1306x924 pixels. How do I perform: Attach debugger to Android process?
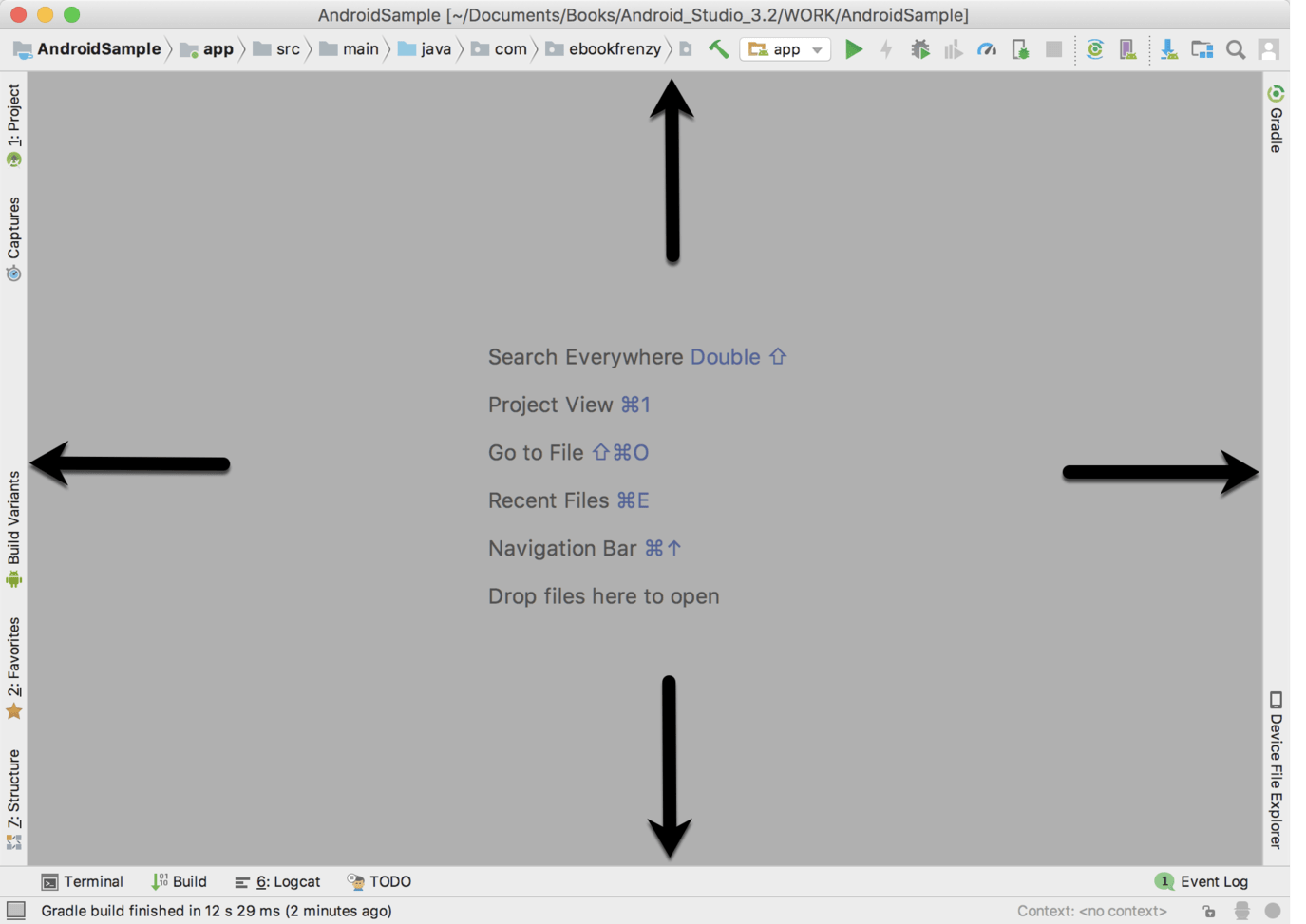[x=1020, y=49]
